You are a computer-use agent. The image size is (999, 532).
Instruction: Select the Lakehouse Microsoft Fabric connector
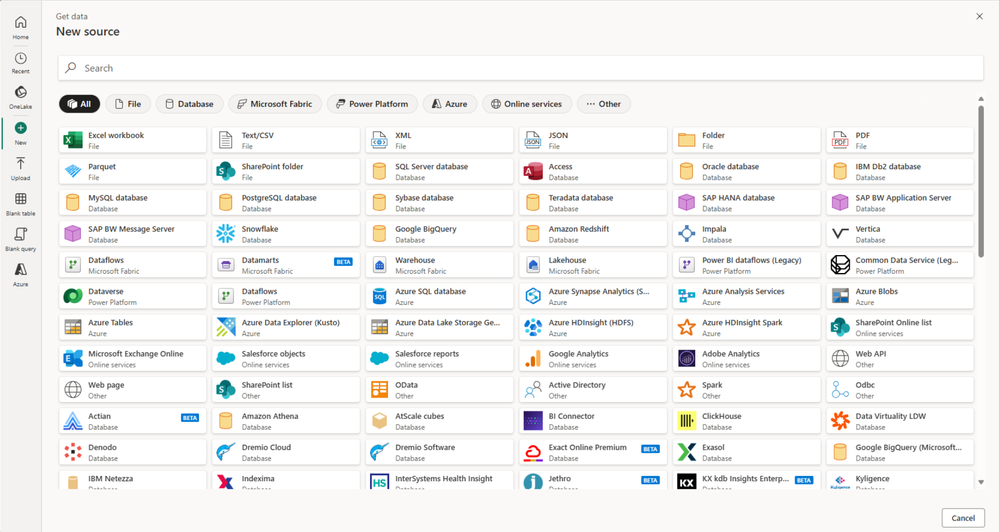click(593, 265)
